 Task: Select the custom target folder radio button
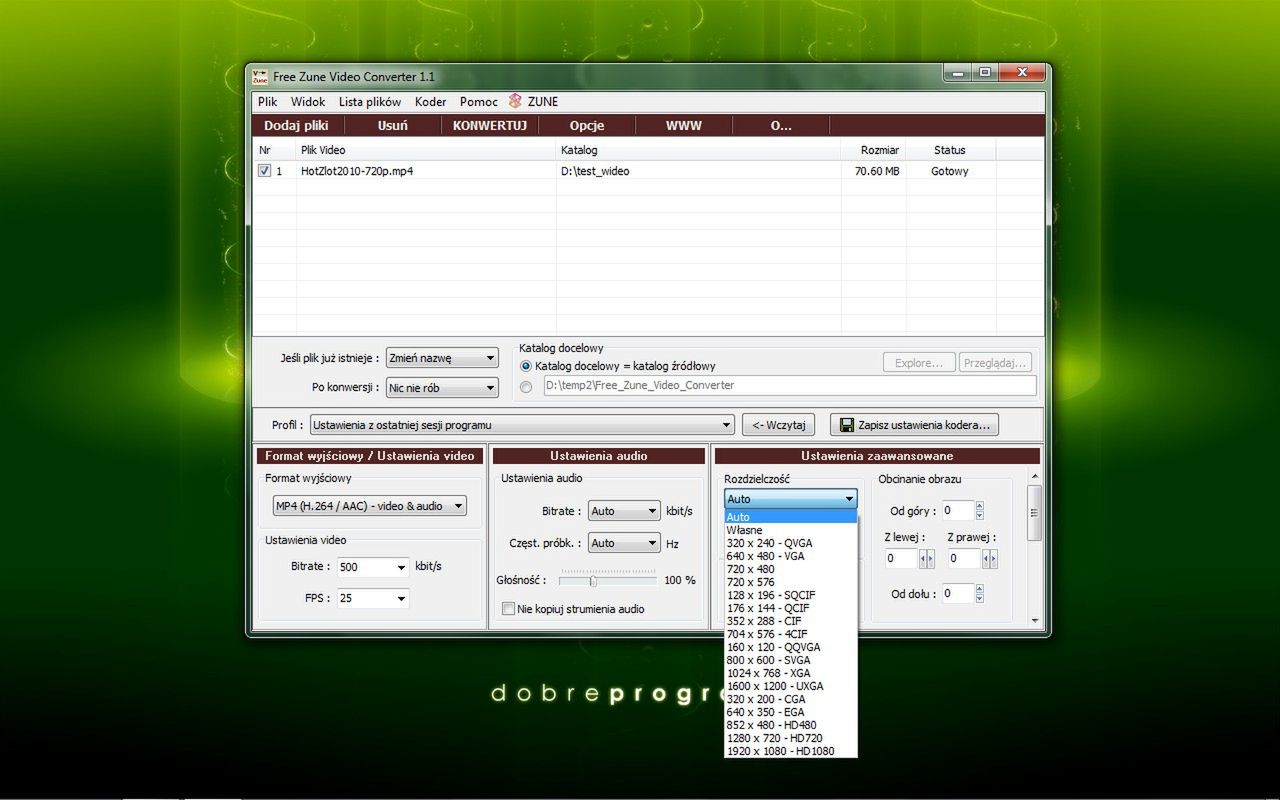(526, 387)
